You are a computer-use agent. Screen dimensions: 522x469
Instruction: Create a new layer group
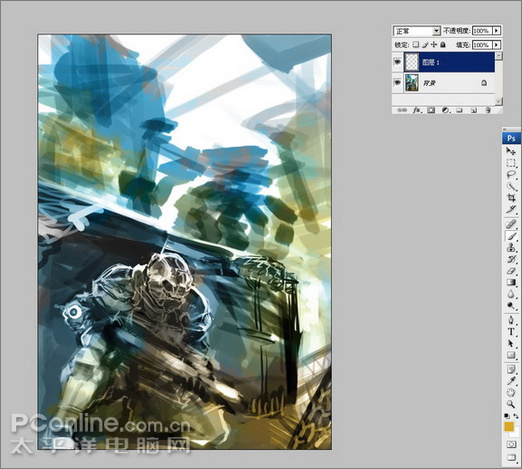coord(459,110)
